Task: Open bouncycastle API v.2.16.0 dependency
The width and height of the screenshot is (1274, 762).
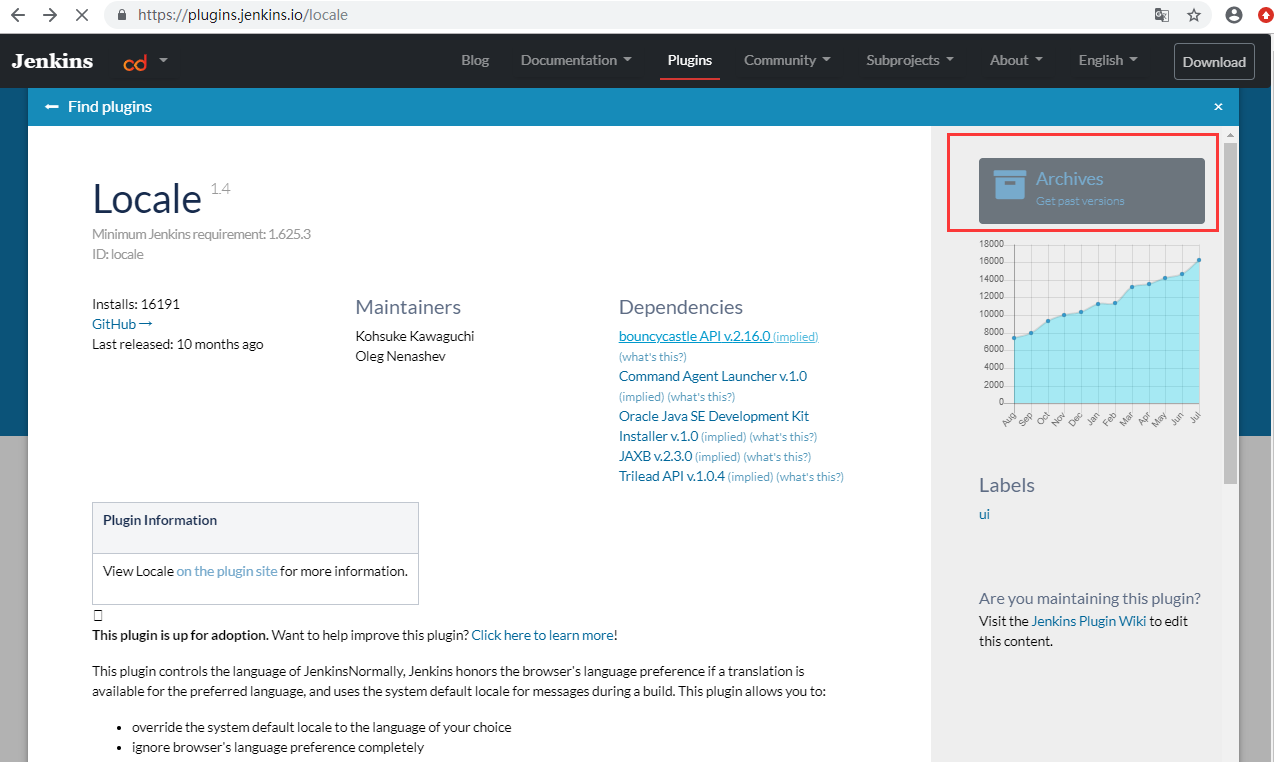Action: tap(694, 336)
